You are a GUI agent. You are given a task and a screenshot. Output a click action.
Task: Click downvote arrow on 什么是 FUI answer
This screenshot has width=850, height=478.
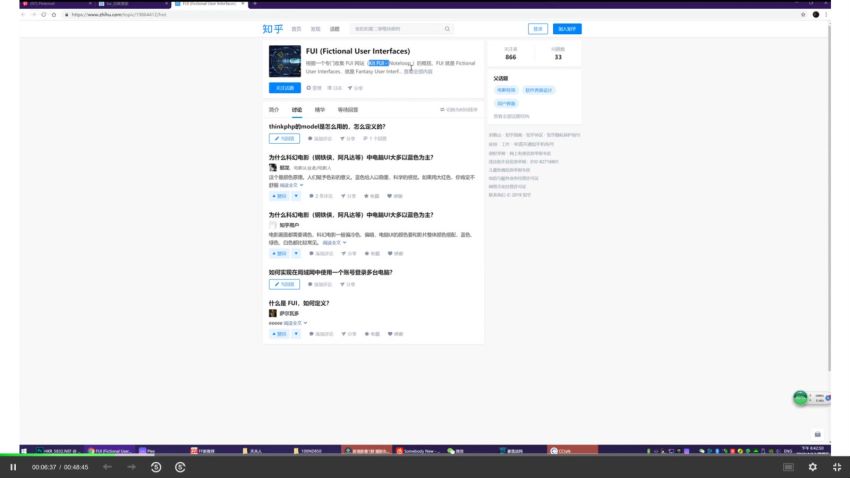pos(296,334)
